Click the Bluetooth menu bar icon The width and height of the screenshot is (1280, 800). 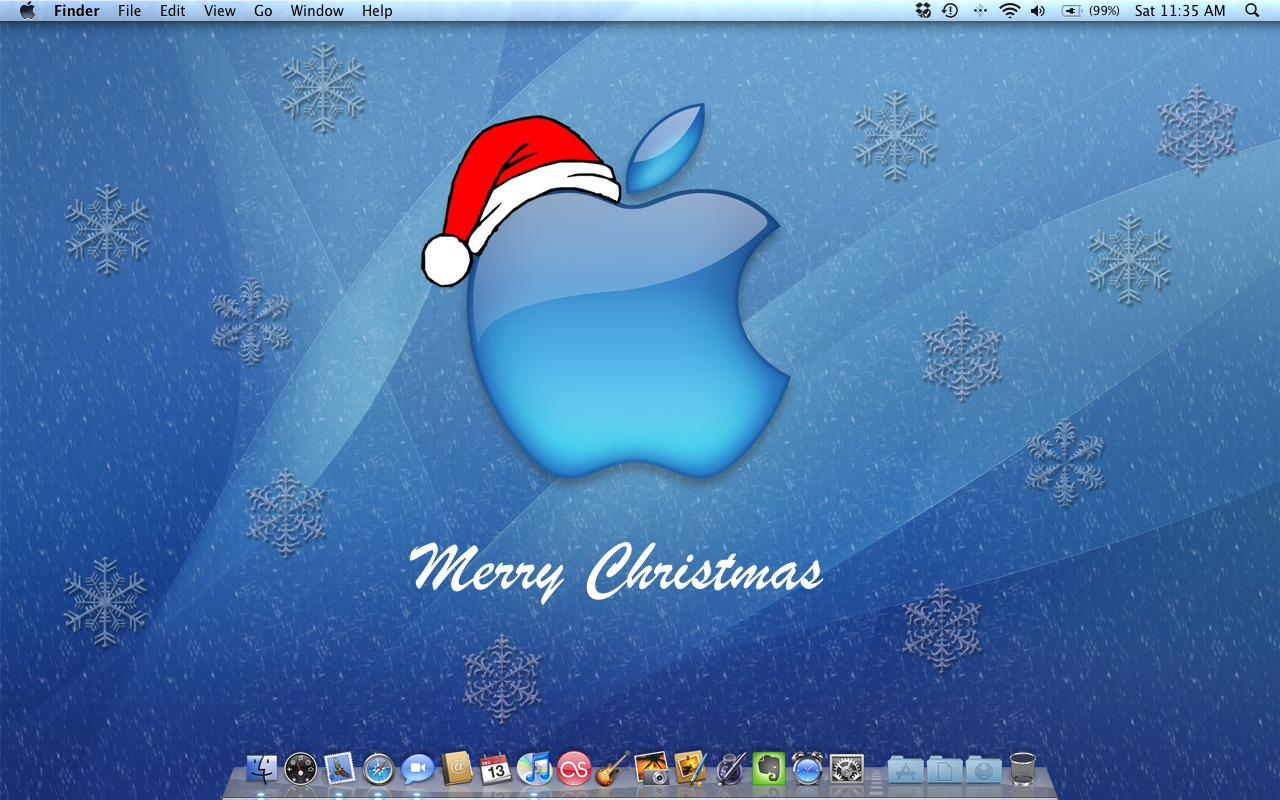point(980,11)
